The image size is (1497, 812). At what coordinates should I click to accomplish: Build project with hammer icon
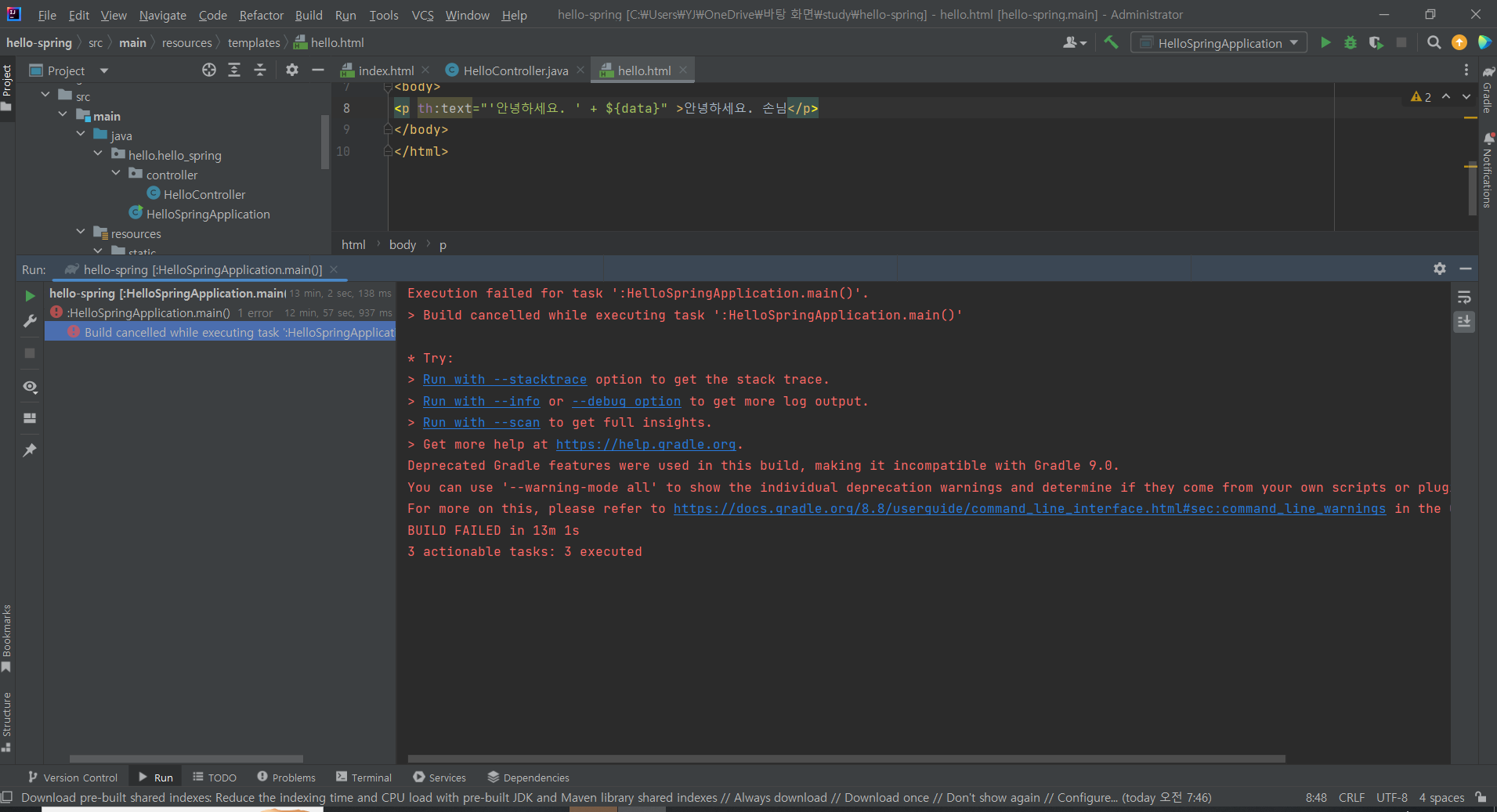point(1111,42)
